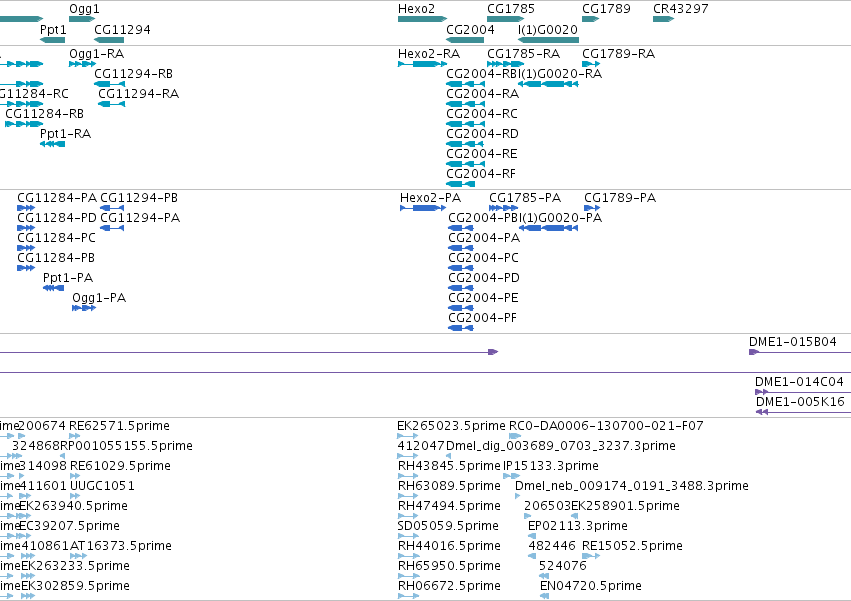
Task: Select protein CG11294-PA
Action: [x=112, y=228]
